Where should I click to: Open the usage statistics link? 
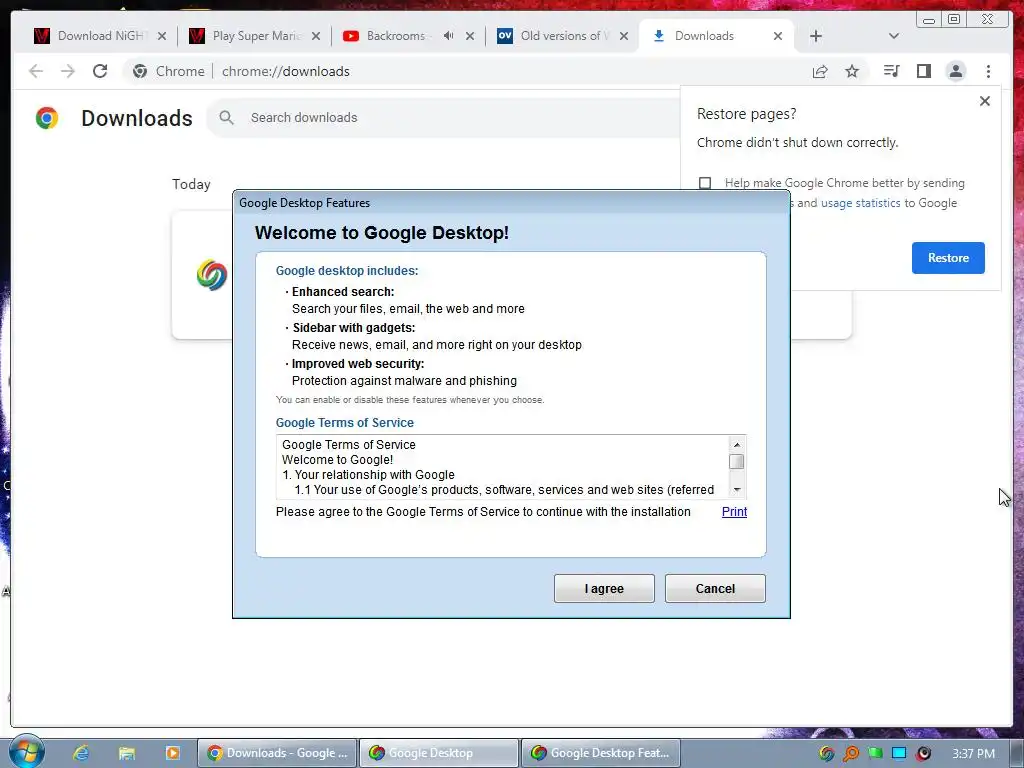861,203
